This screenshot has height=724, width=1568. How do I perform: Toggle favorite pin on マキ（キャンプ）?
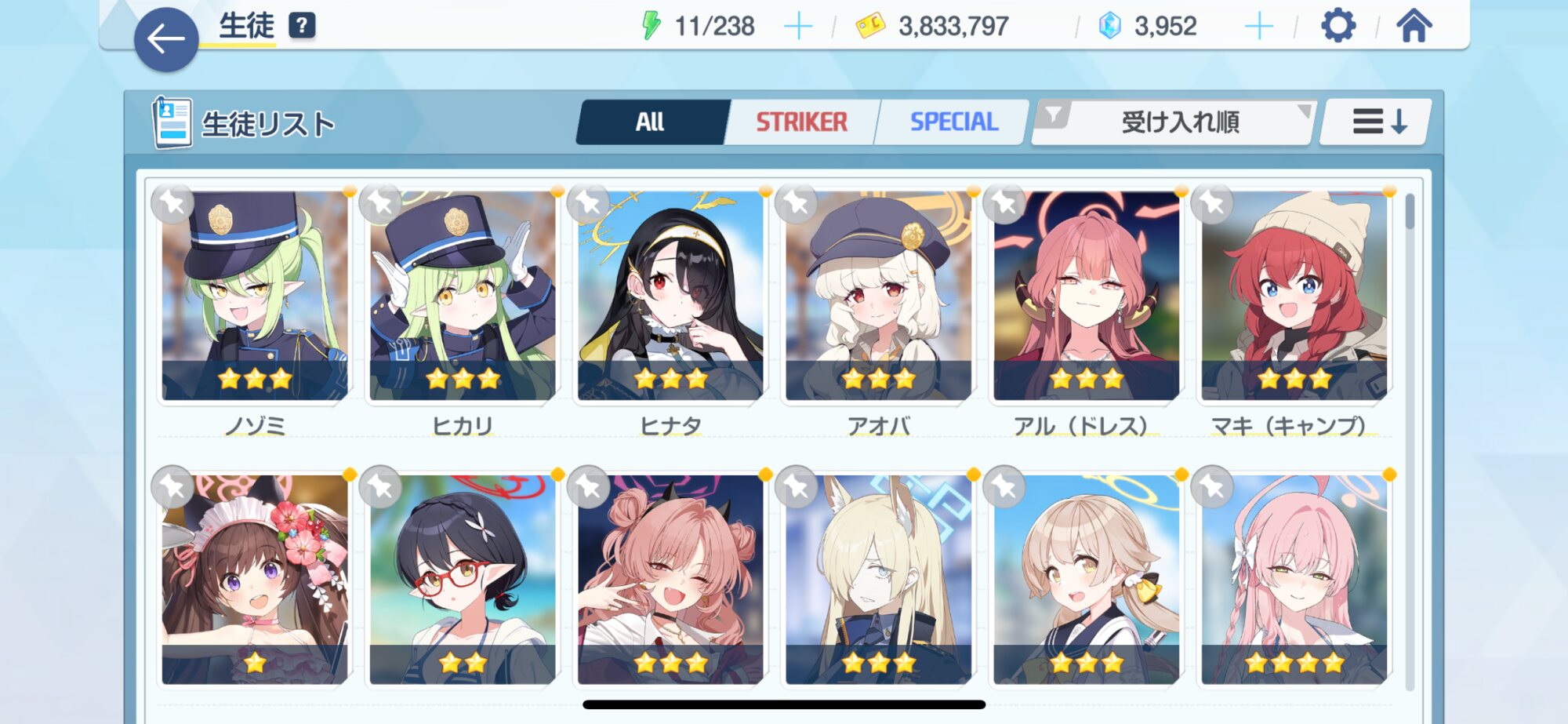pyautogui.click(x=1212, y=205)
